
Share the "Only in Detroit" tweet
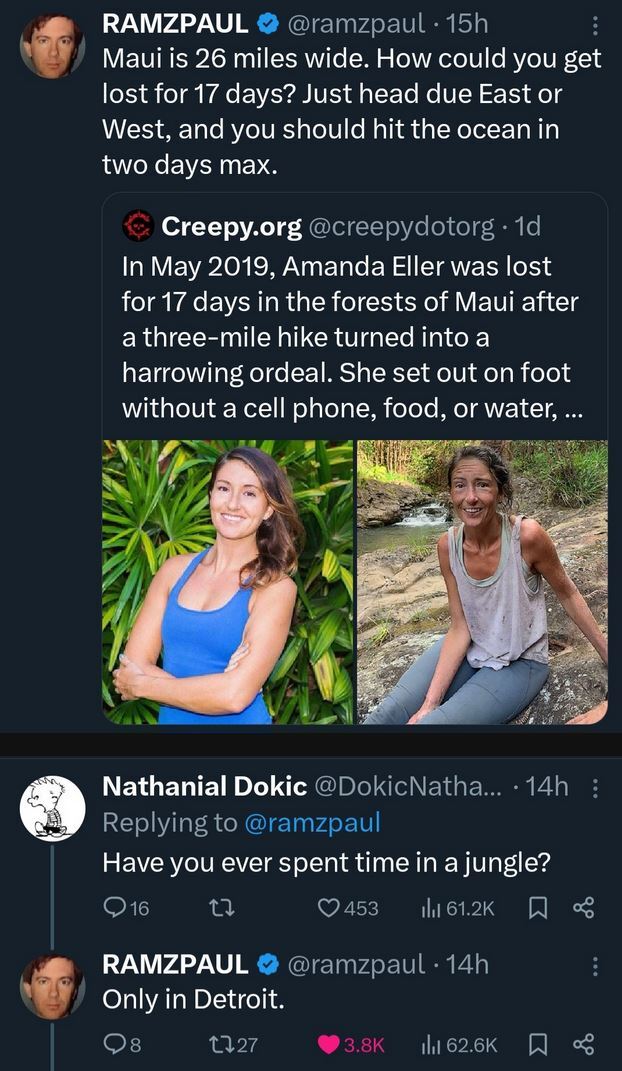[583, 1045]
